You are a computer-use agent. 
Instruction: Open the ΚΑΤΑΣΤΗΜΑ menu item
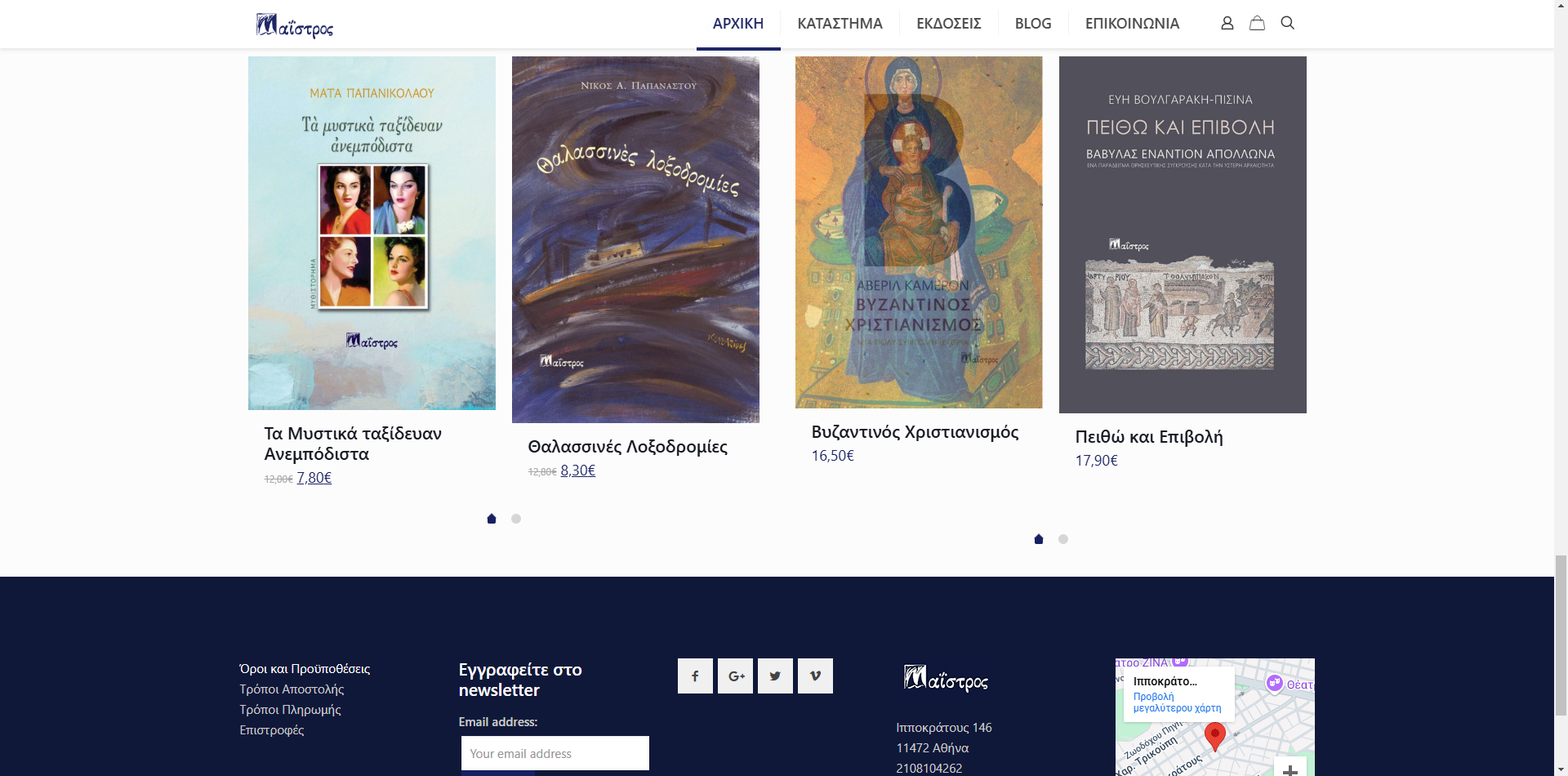[840, 24]
